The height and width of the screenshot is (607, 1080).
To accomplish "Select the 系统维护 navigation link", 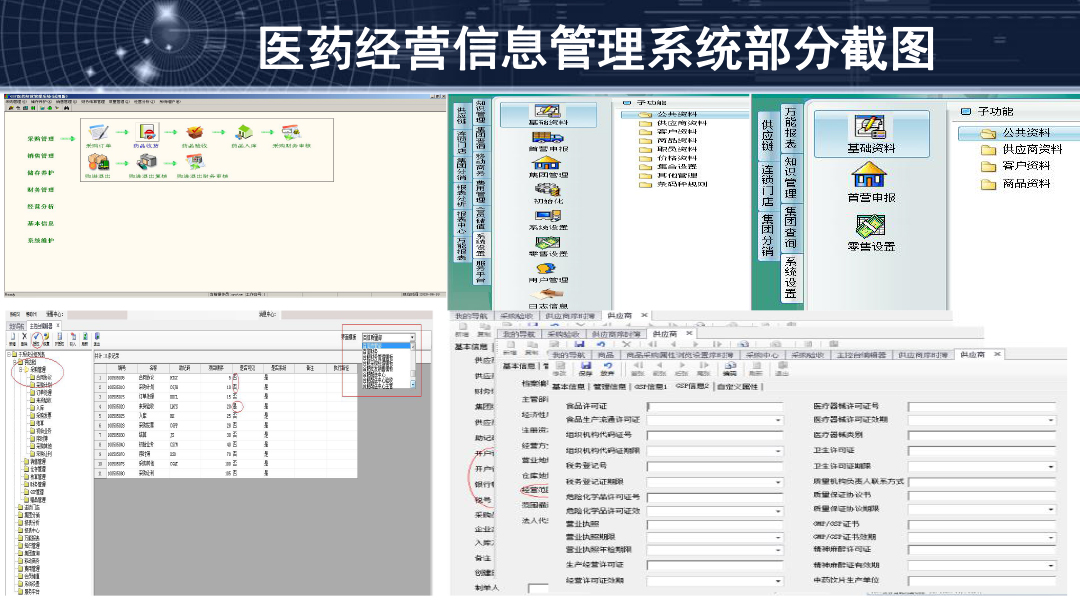I will point(41,240).
